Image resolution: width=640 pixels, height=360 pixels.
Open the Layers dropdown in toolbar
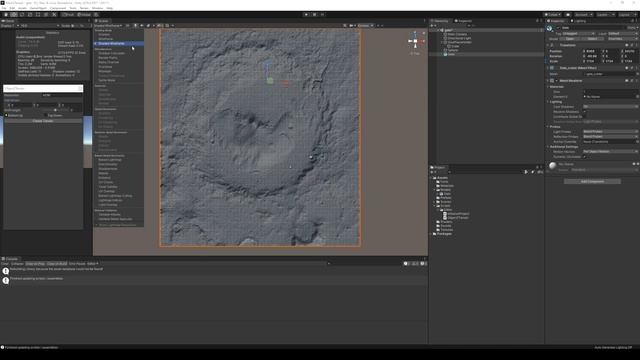click(605, 15)
